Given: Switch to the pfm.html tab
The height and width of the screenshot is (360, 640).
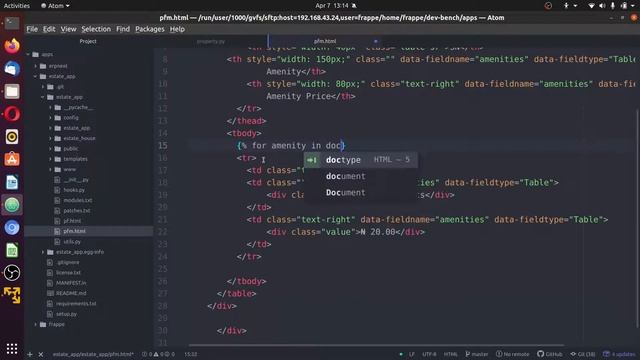Looking at the screenshot, I should (325, 41).
